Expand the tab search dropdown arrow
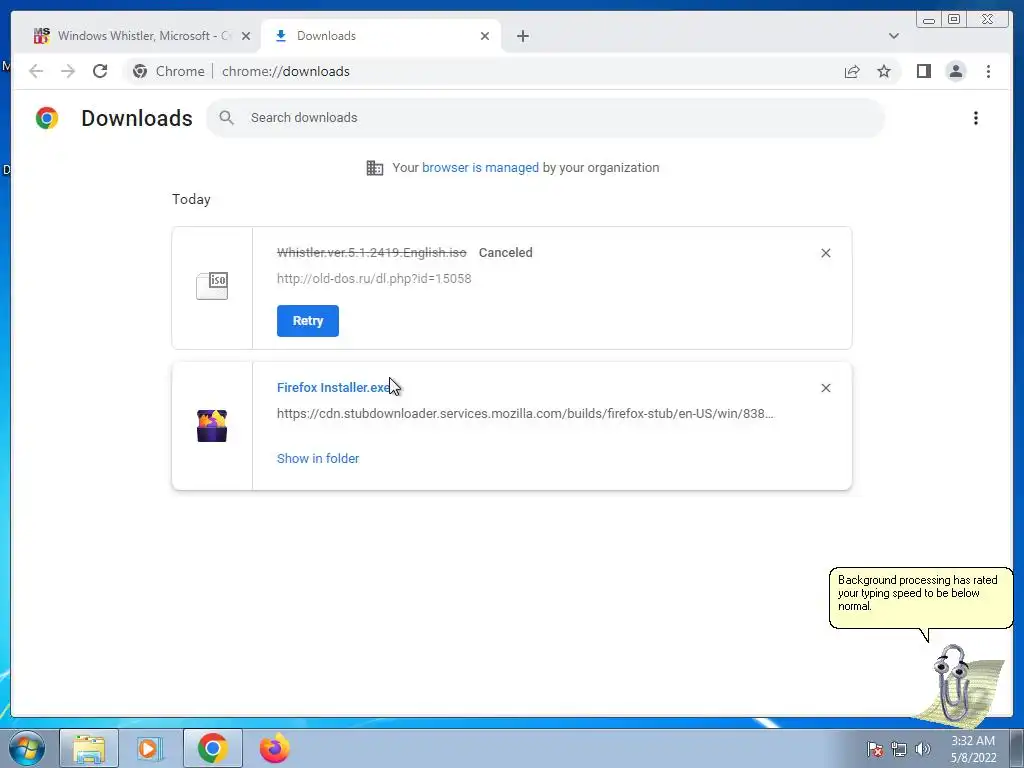This screenshot has width=1024, height=768. tap(893, 36)
